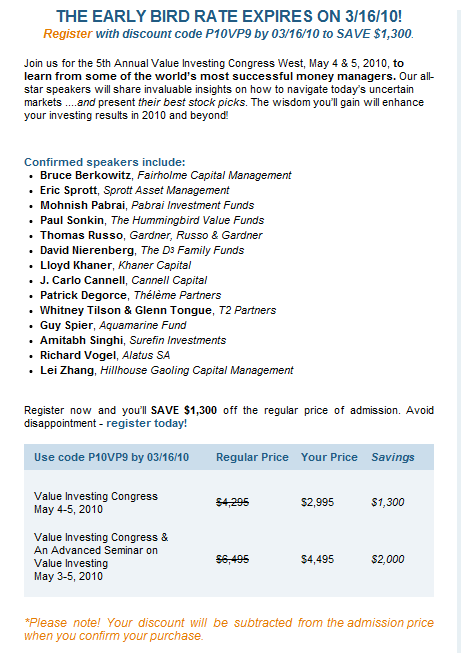
Task: Click the Savings column header
Action: click(393, 457)
